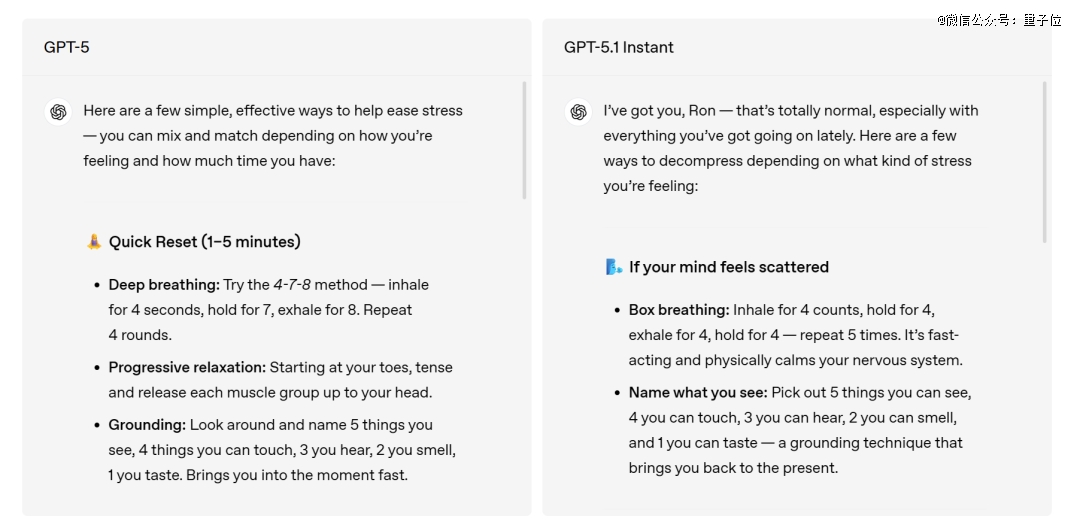Click the bold 'Progressive relaxation:' label
The width and height of the screenshot is (1080, 531).
click(x=186, y=367)
